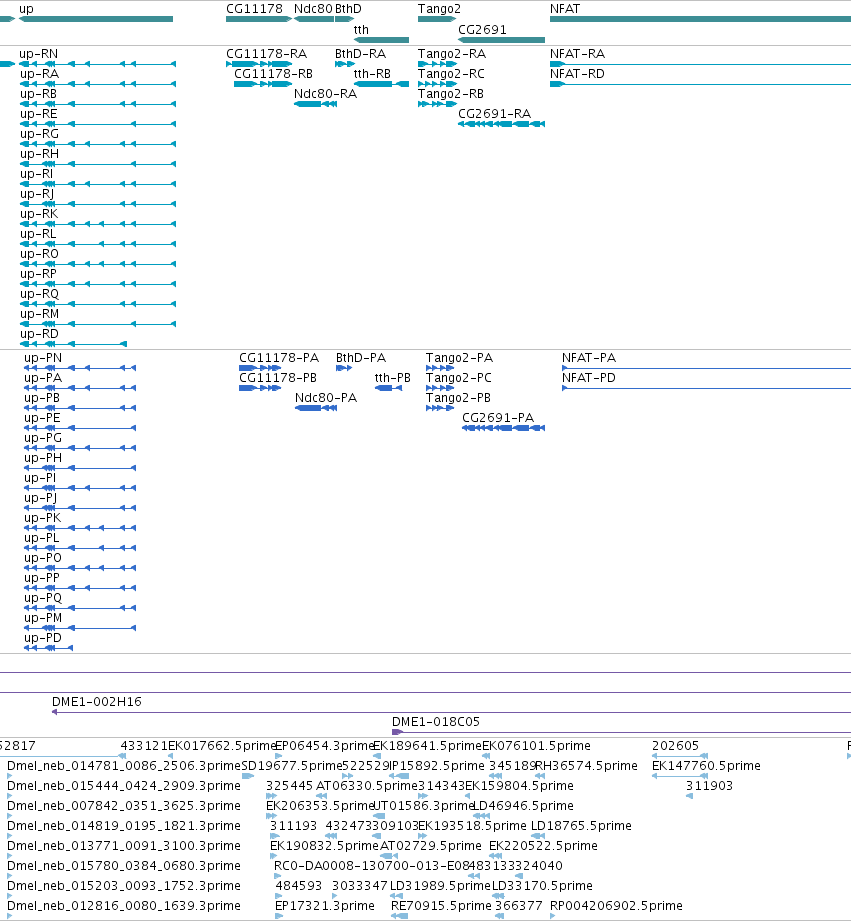The height and width of the screenshot is (921, 851).
Task: Choose protein Tango2-PB
Action: (440, 408)
